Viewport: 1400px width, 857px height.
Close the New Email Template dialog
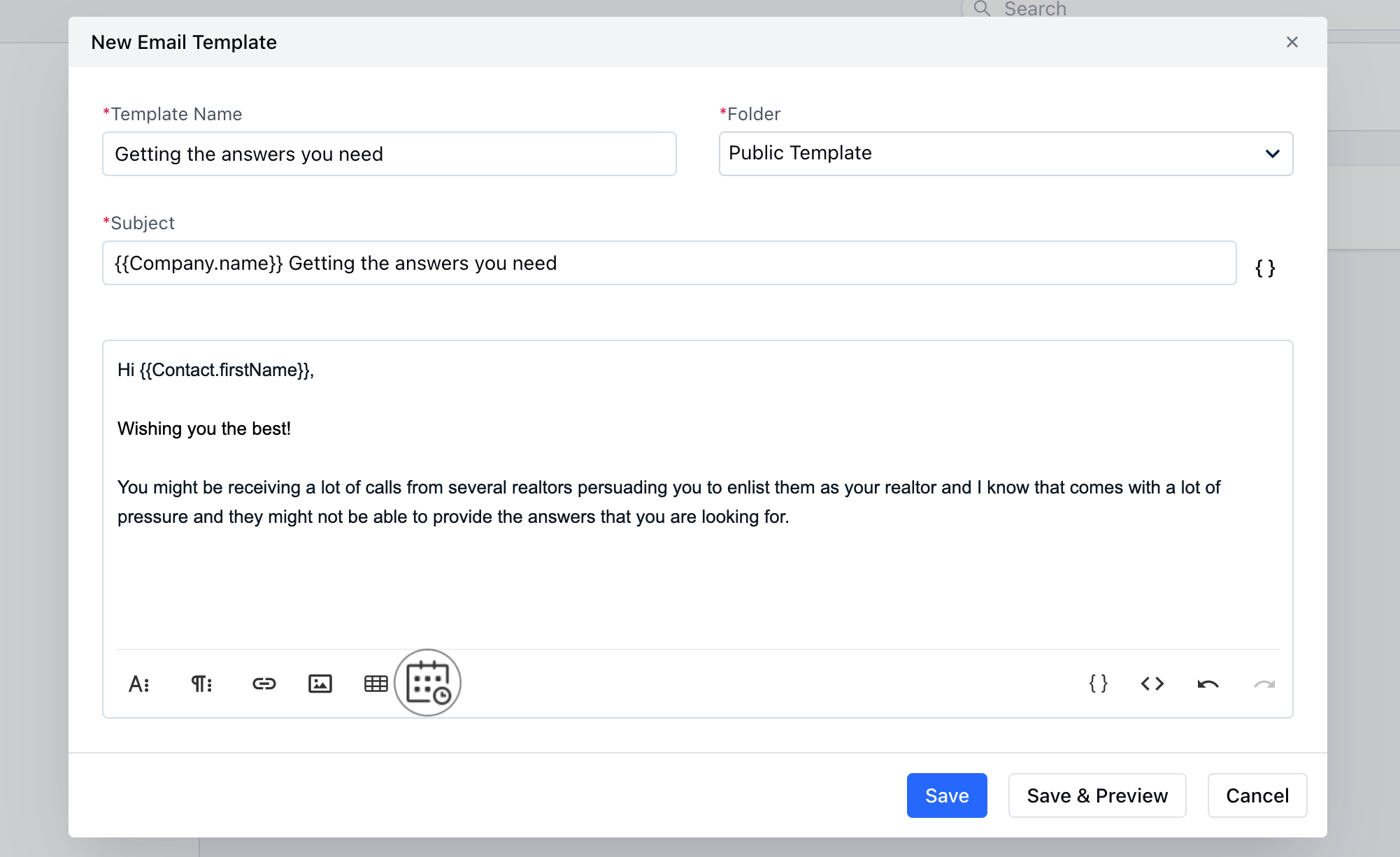1292,42
